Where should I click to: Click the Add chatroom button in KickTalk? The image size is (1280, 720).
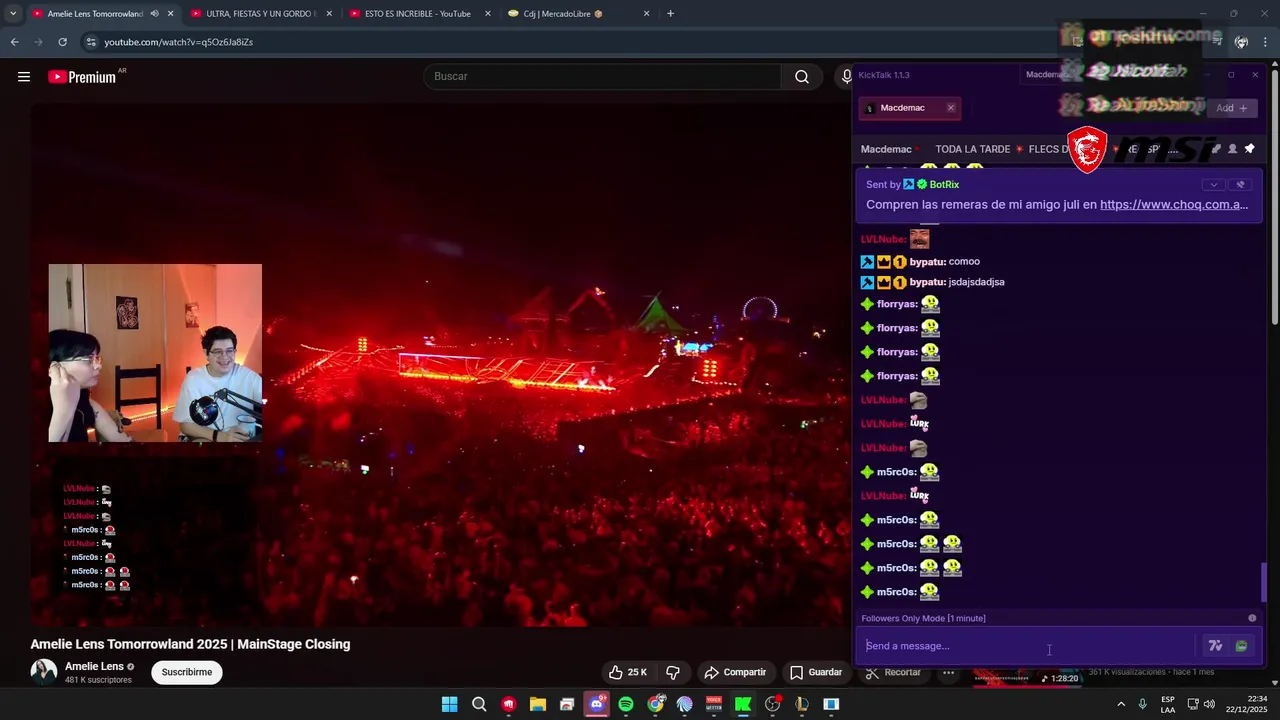[x=1231, y=108]
